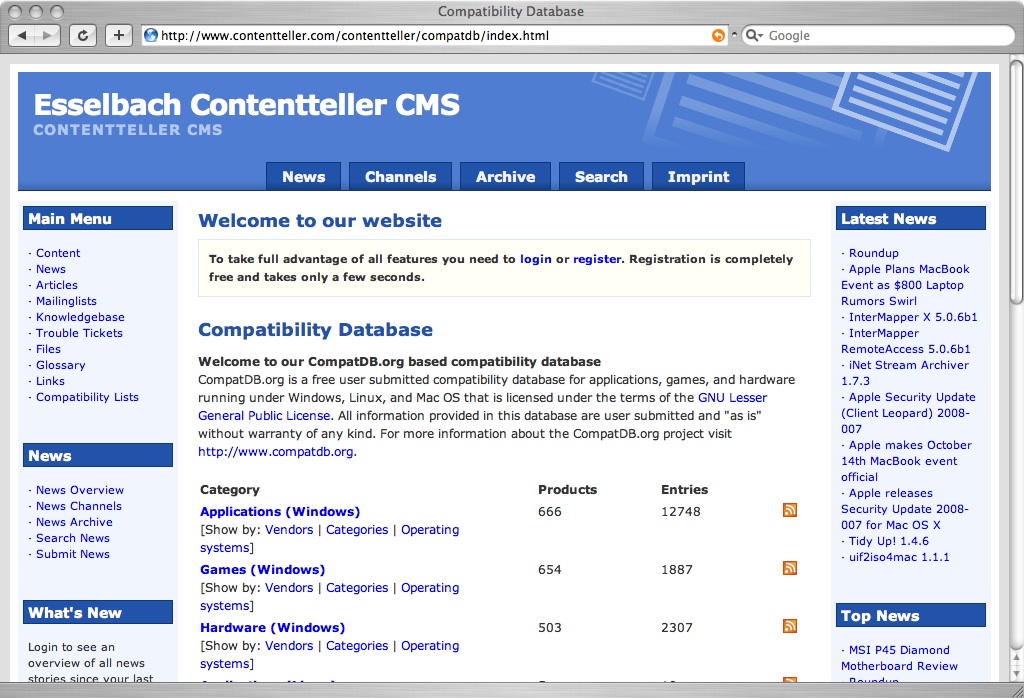Click the URL address field
The height and width of the screenshot is (698, 1024).
click(434, 35)
